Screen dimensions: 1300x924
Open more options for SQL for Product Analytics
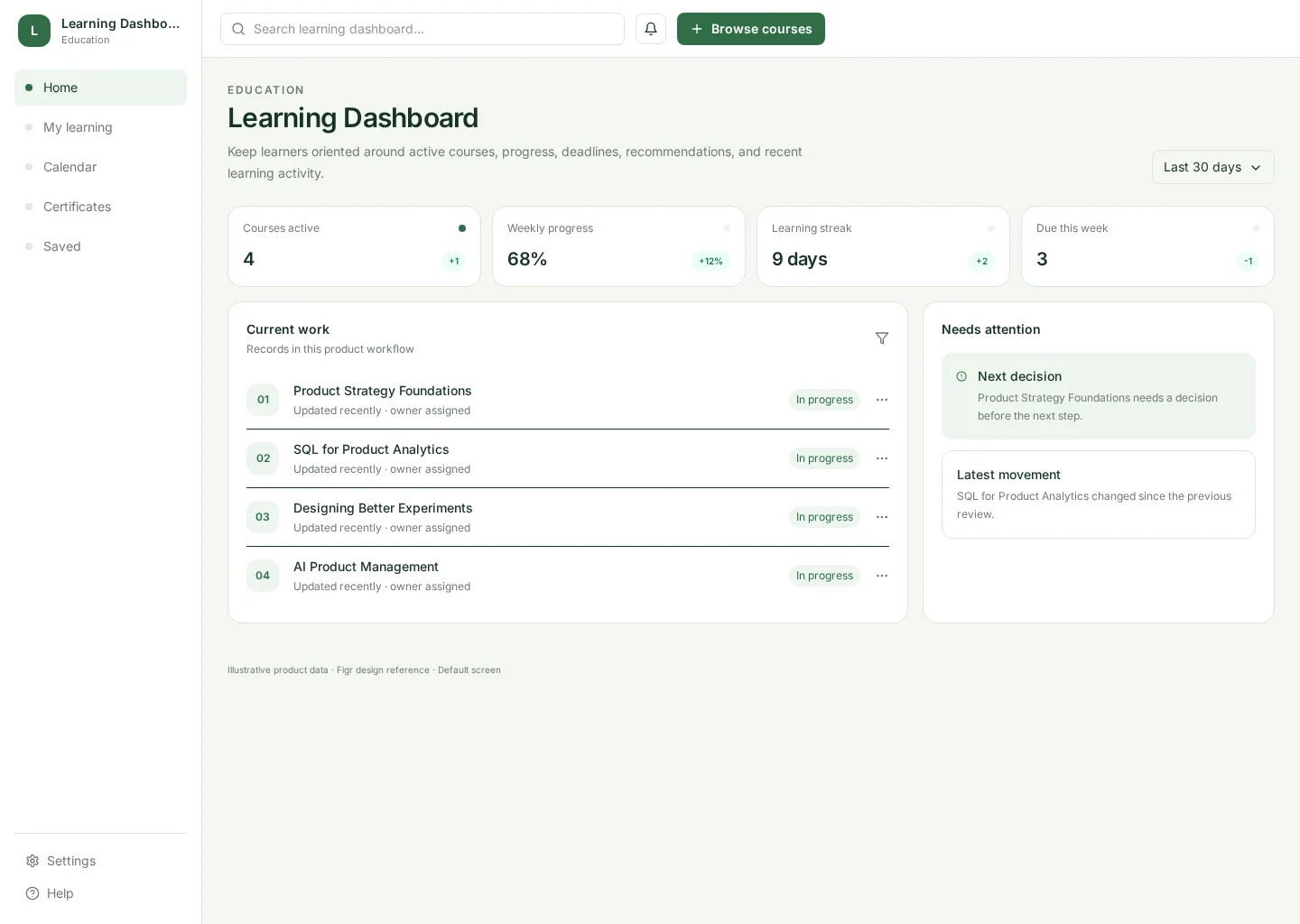click(x=882, y=458)
